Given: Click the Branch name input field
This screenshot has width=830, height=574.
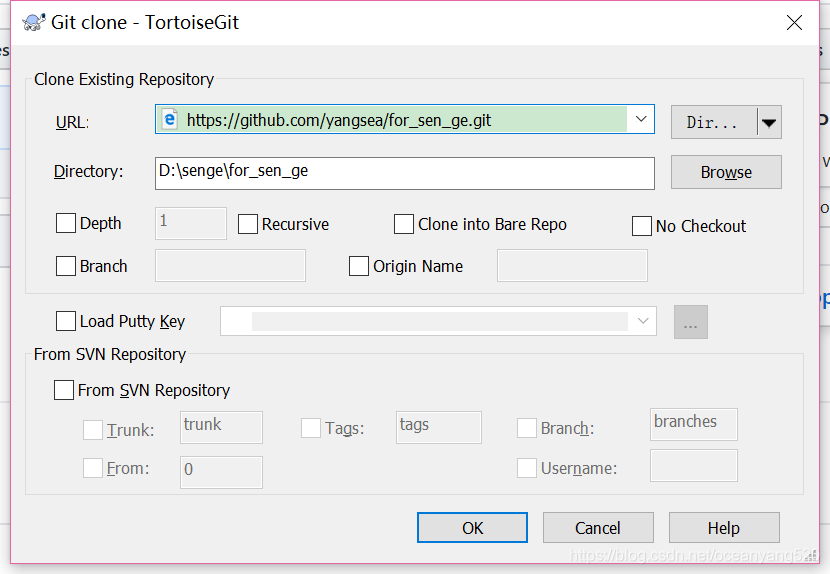Looking at the screenshot, I should click(x=230, y=266).
